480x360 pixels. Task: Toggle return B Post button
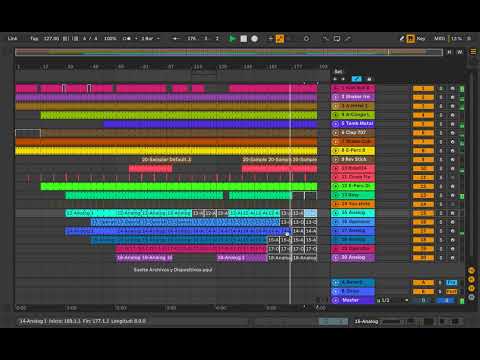452,292
